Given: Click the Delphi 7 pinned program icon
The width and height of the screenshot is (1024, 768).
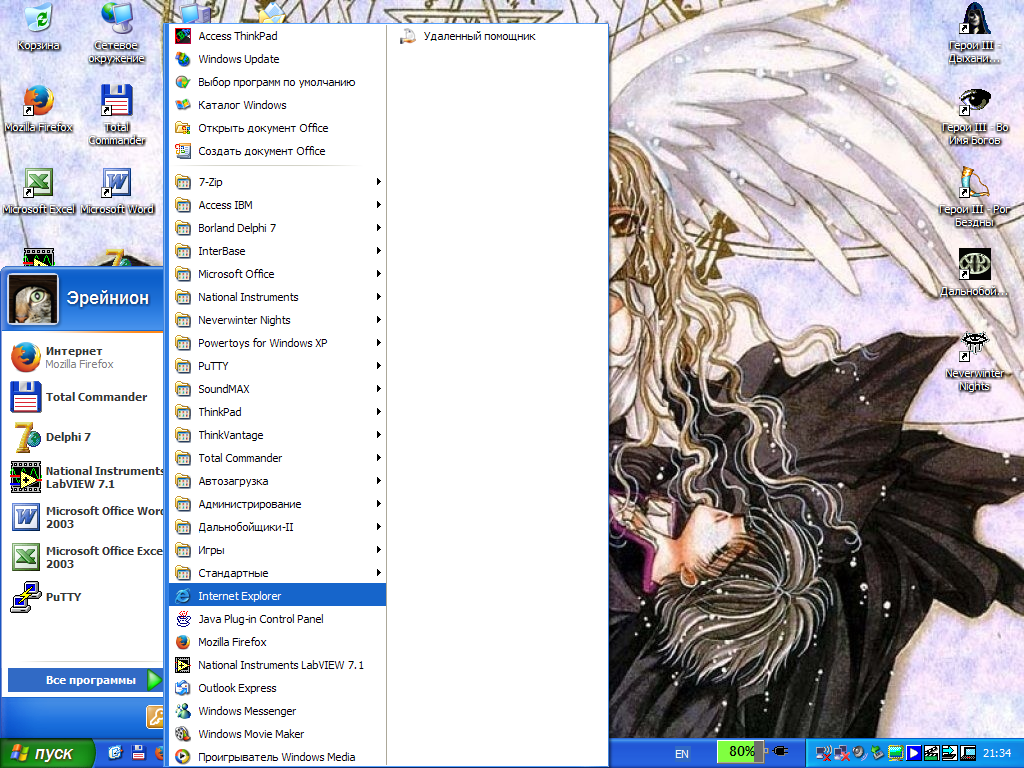Looking at the screenshot, I should 26,437.
